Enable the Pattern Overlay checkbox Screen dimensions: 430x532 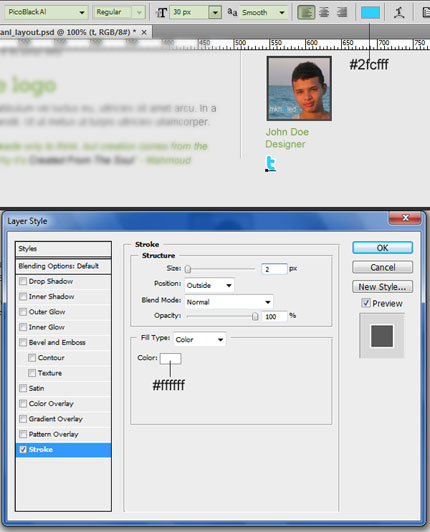[23, 434]
